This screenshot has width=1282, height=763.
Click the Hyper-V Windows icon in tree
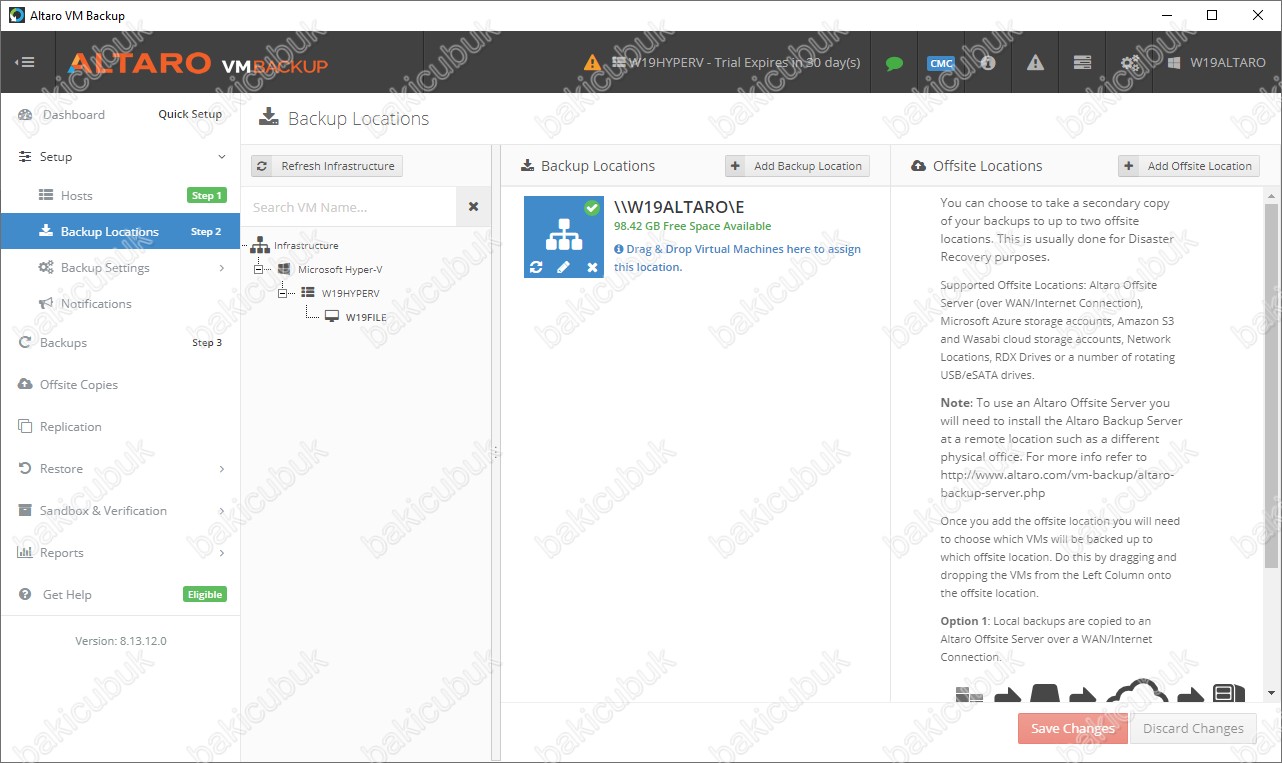[x=284, y=269]
